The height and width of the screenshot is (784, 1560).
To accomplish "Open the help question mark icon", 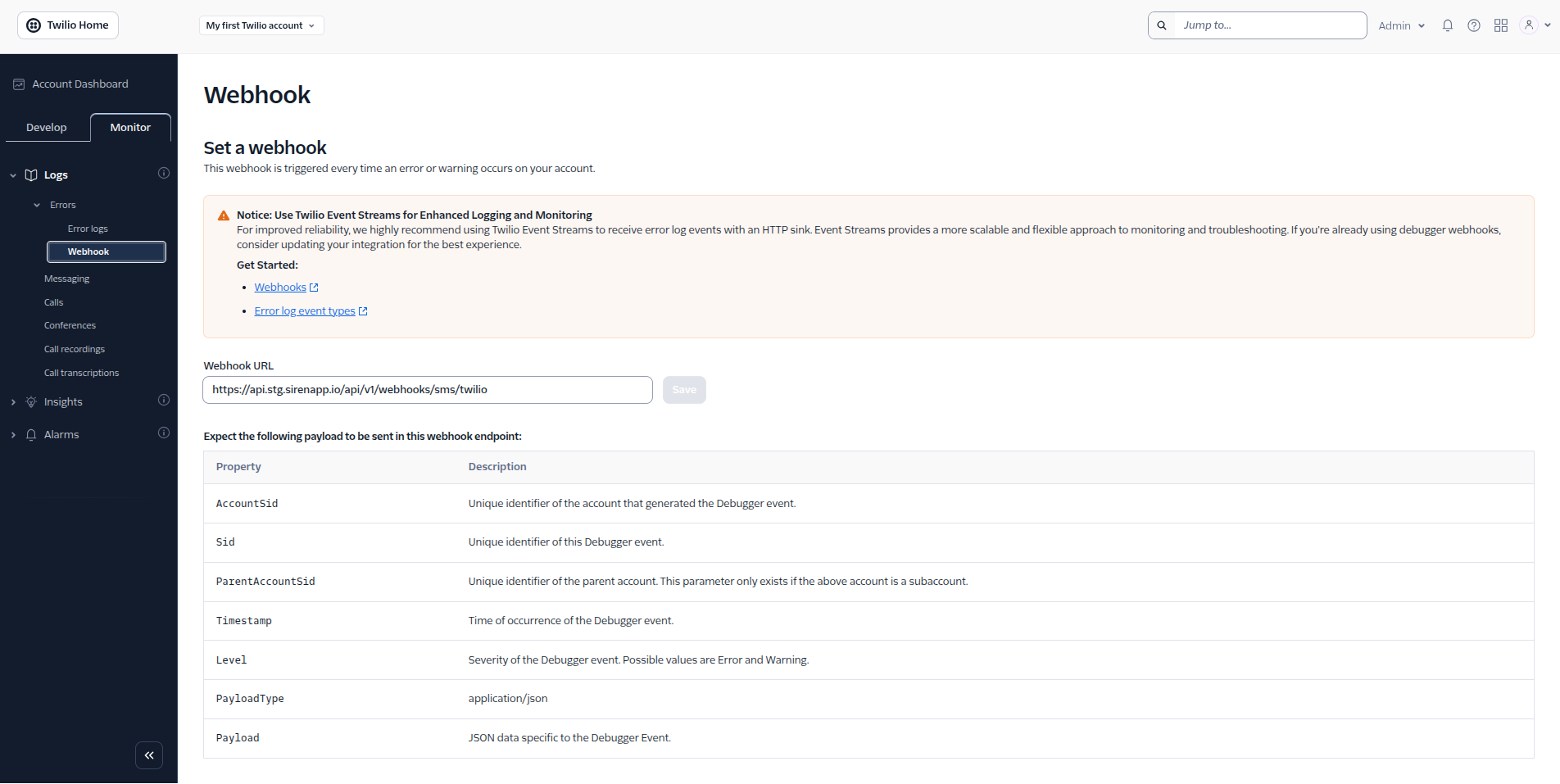I will 1473,25.
